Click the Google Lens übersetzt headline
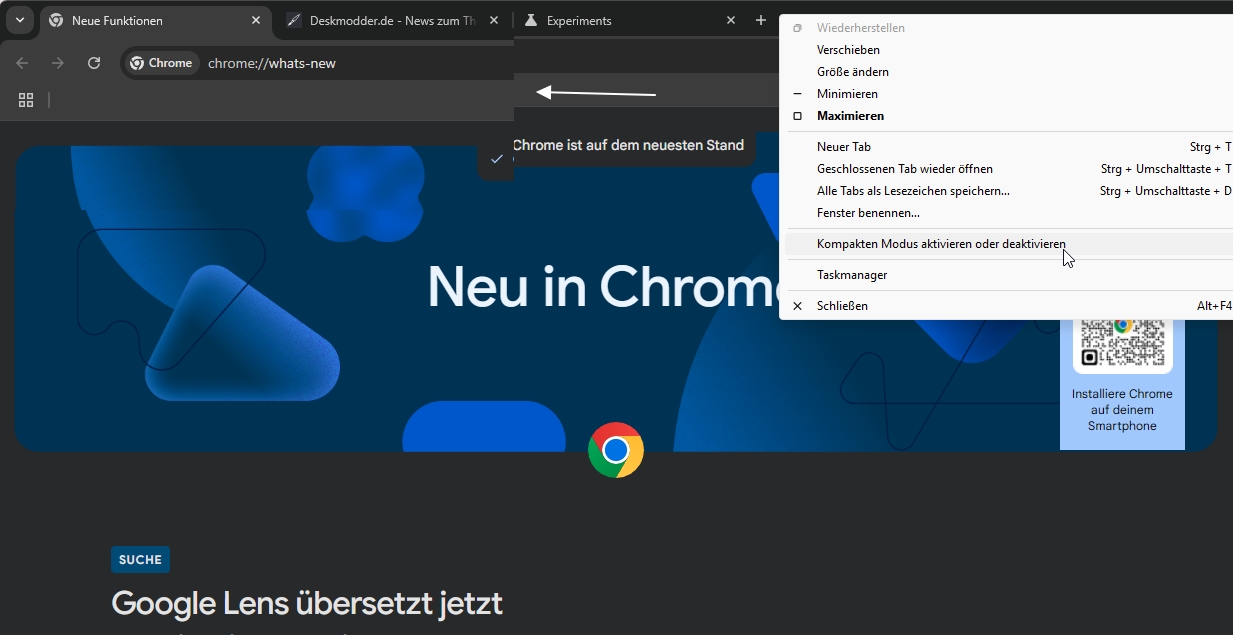Viewport: 1233px width, 635px height. [x=307, y=604]
